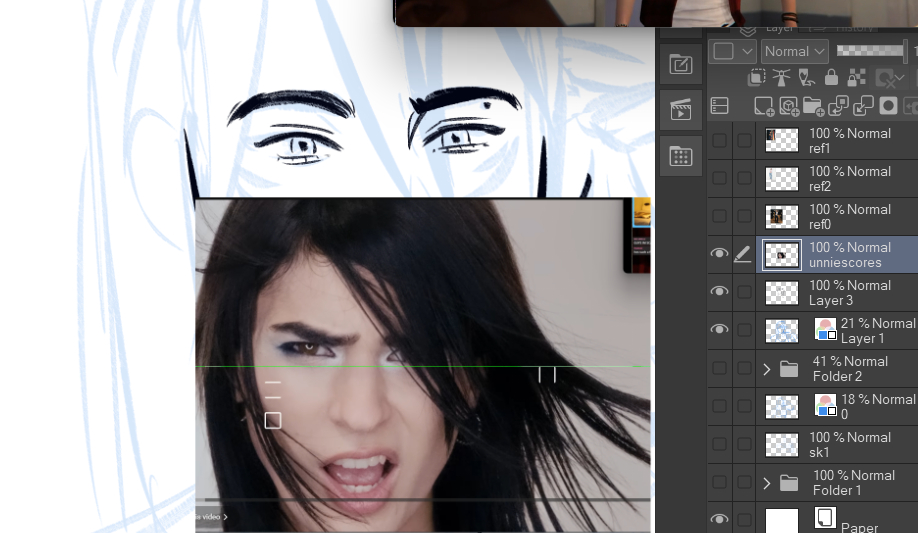Click the New raster layer icon
Viewport: 918px width, 533px height.
pos(764,106)
